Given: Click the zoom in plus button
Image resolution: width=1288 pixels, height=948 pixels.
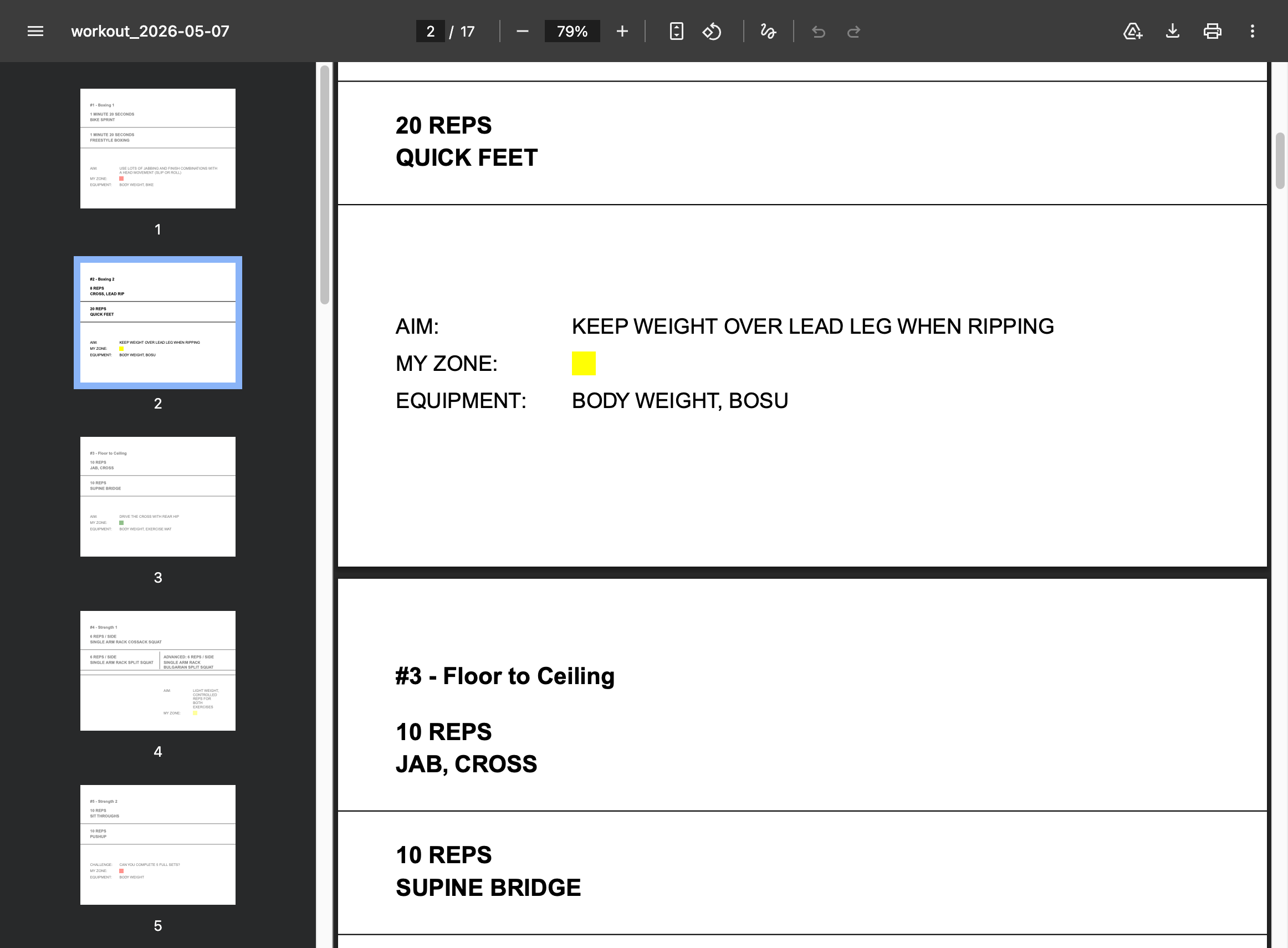Looking at the screenshot, I should [622, 31].
